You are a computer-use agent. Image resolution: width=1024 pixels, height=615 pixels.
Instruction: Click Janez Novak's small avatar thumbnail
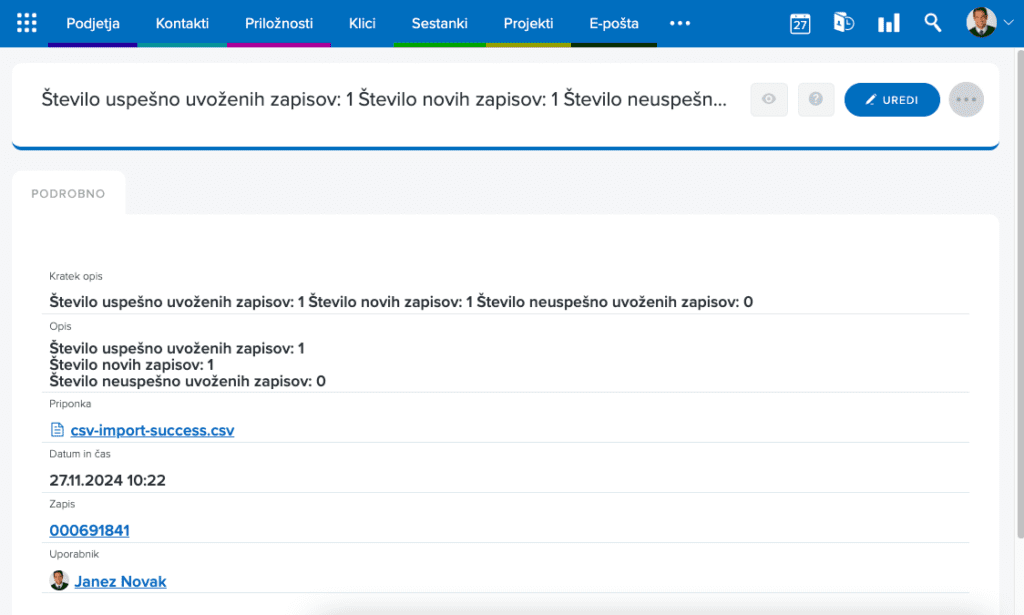click(x=59, y=580)
